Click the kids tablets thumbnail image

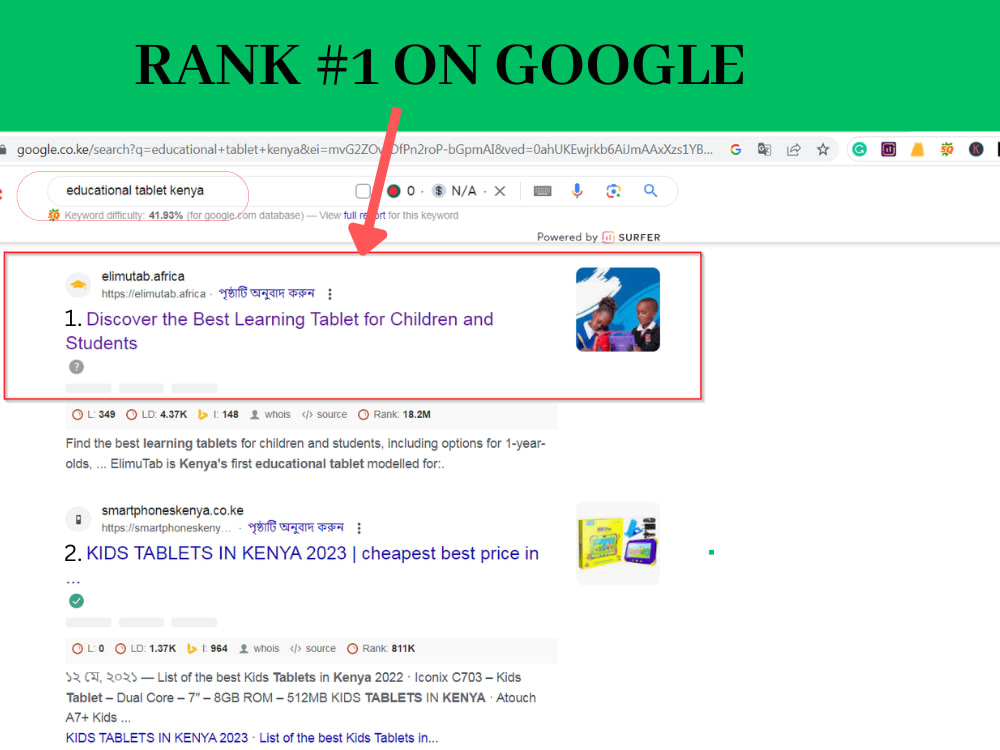(x=617, y=543)
